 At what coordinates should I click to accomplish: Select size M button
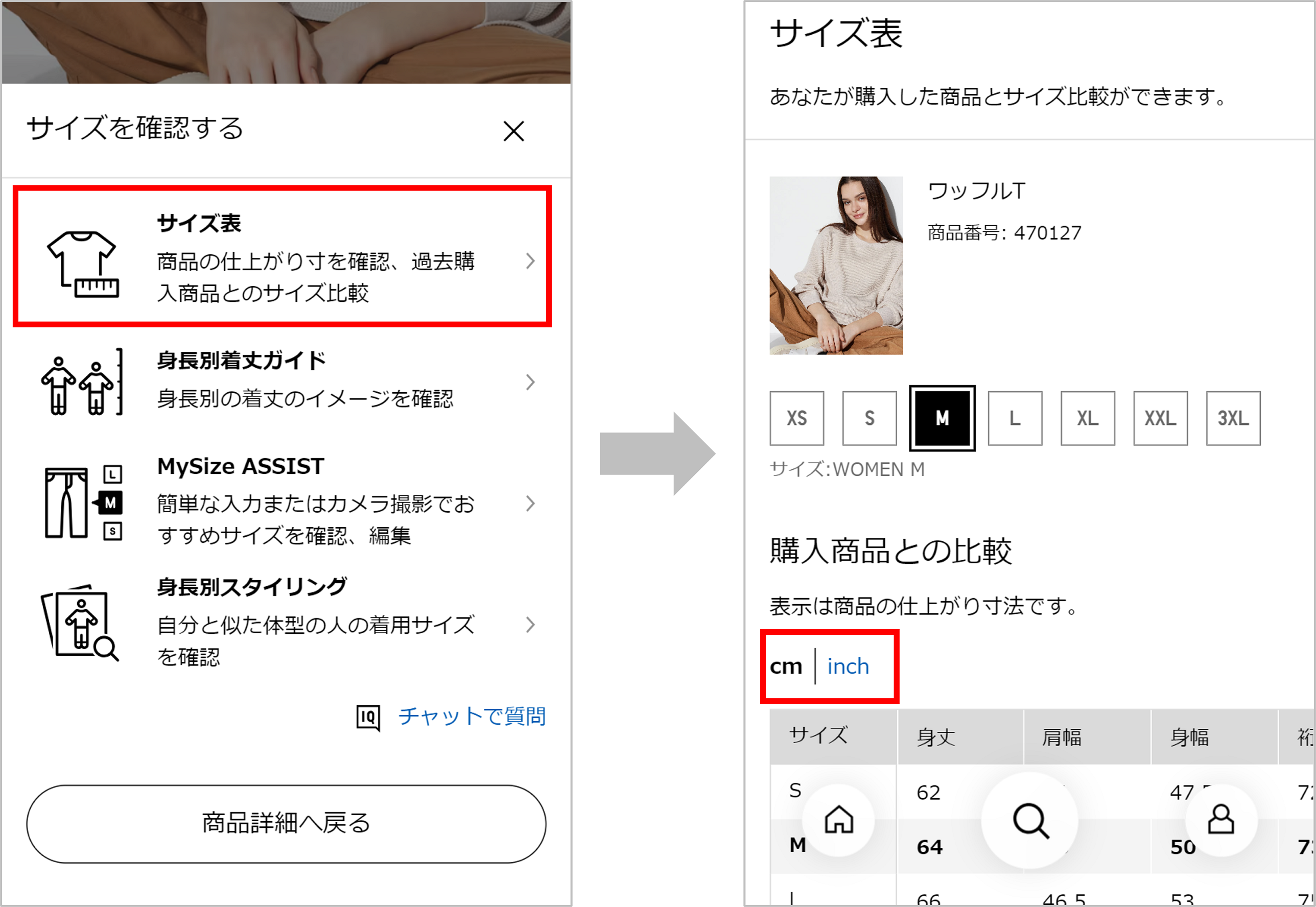pyautogui.click(x=942, y=418)
